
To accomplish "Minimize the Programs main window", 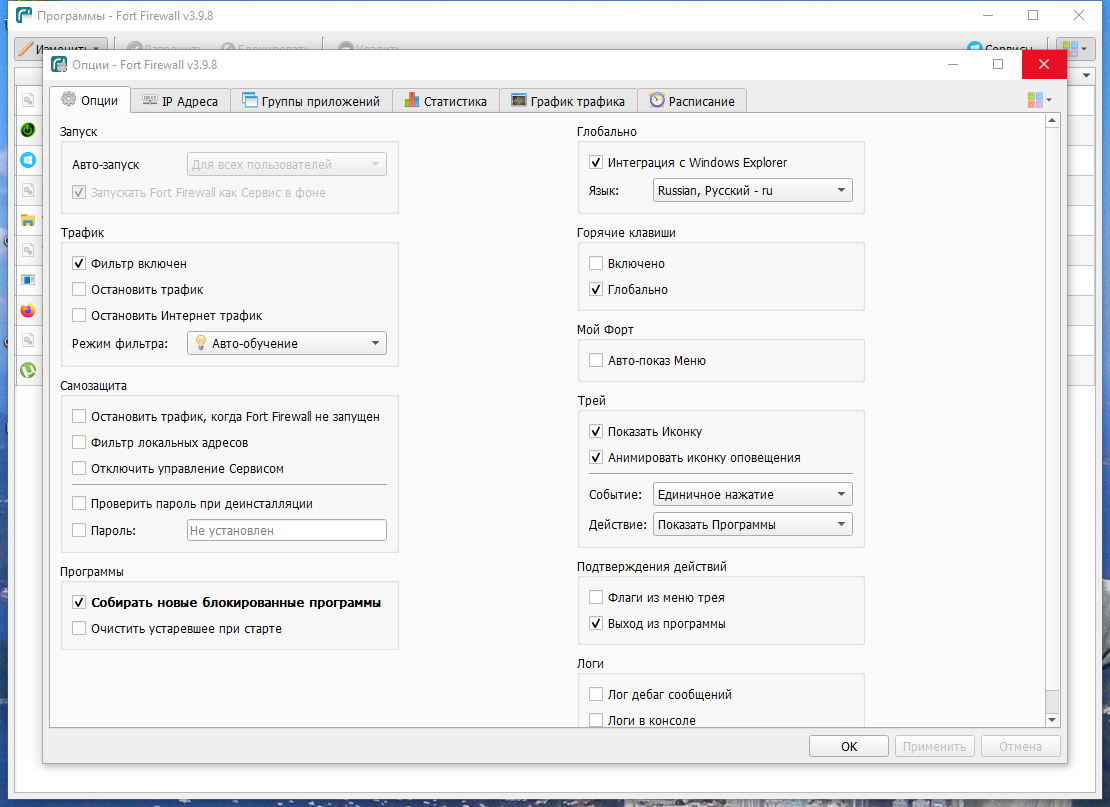I will pyautogui.click(x=989, y=15).
